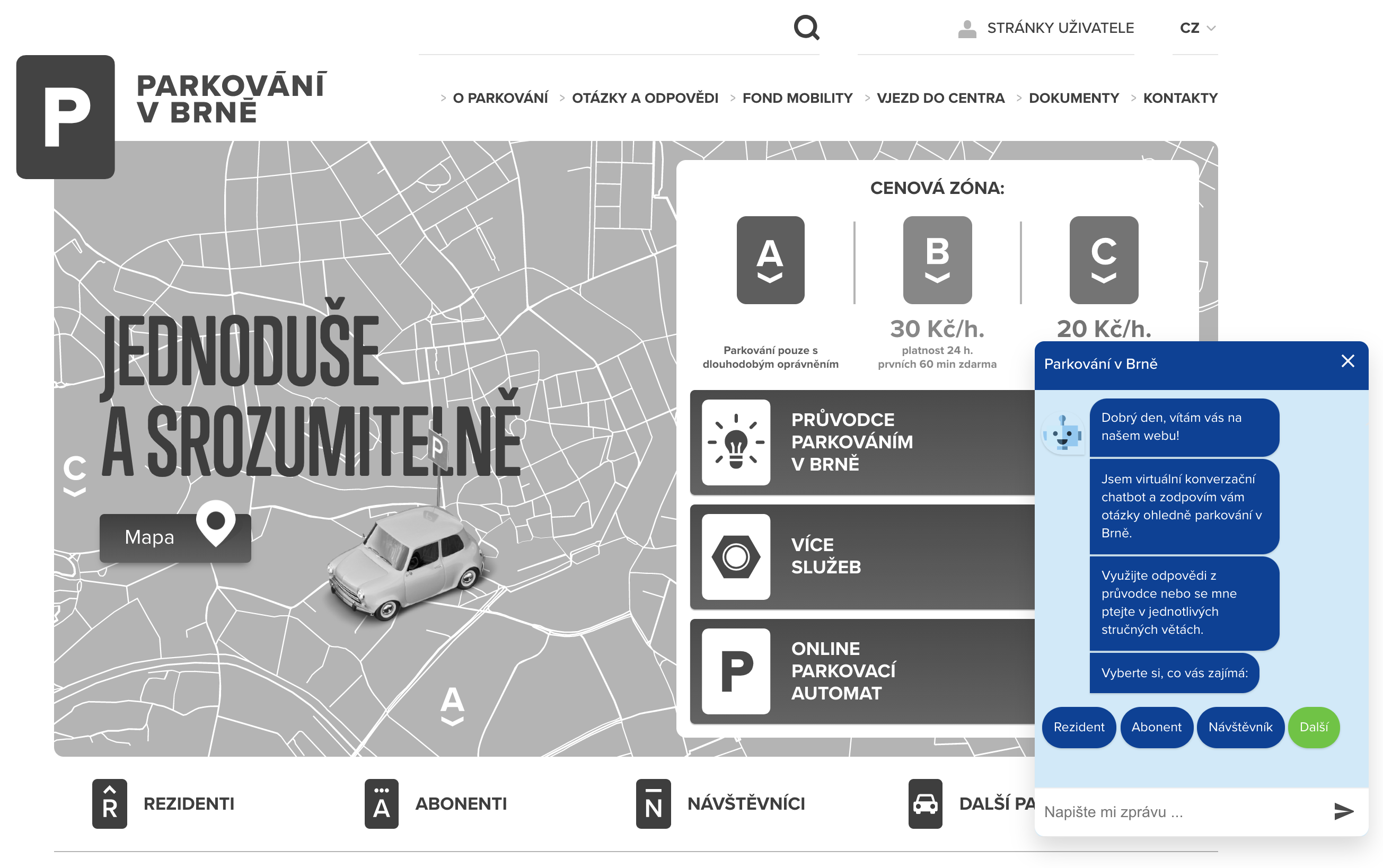Open the Dokumenty menu item
The image size is (1383, 868).
click(x=1073, y=98)
